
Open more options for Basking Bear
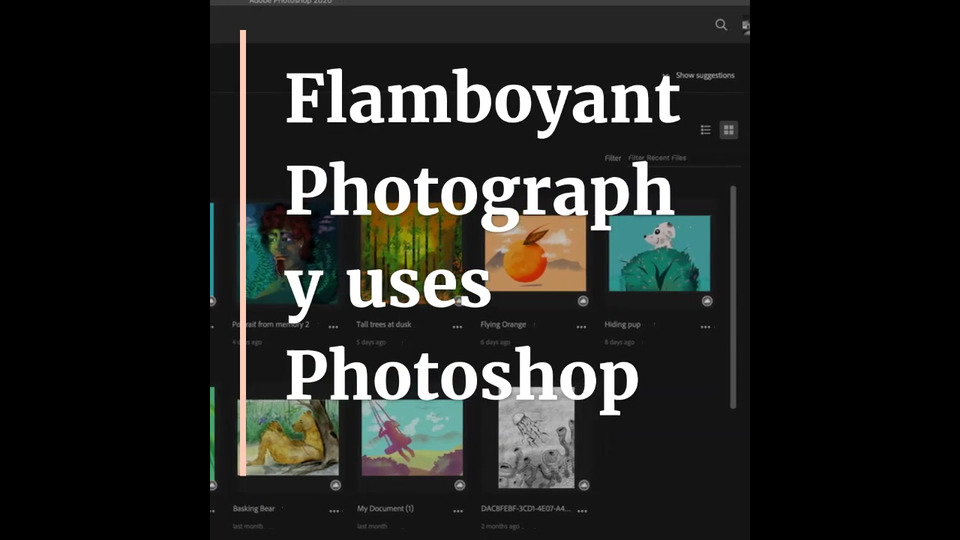[334, 511]
